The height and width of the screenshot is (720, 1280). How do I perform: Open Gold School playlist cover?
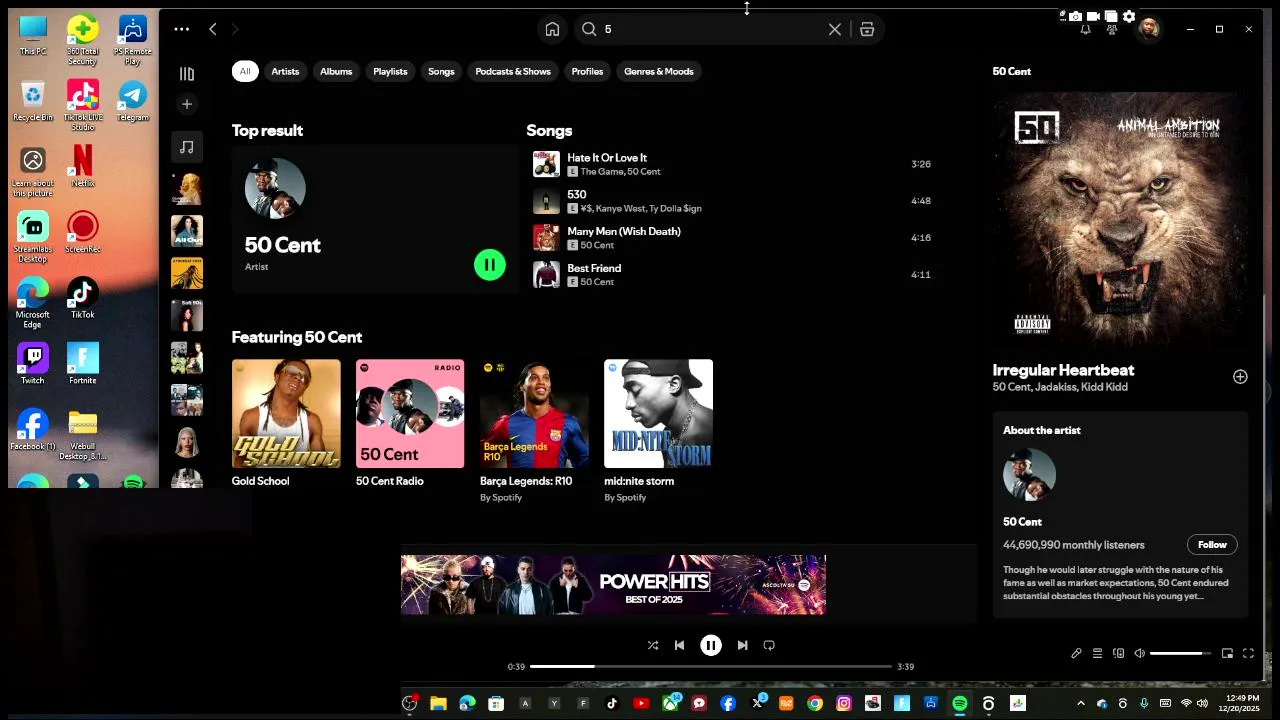click(286, 414)
